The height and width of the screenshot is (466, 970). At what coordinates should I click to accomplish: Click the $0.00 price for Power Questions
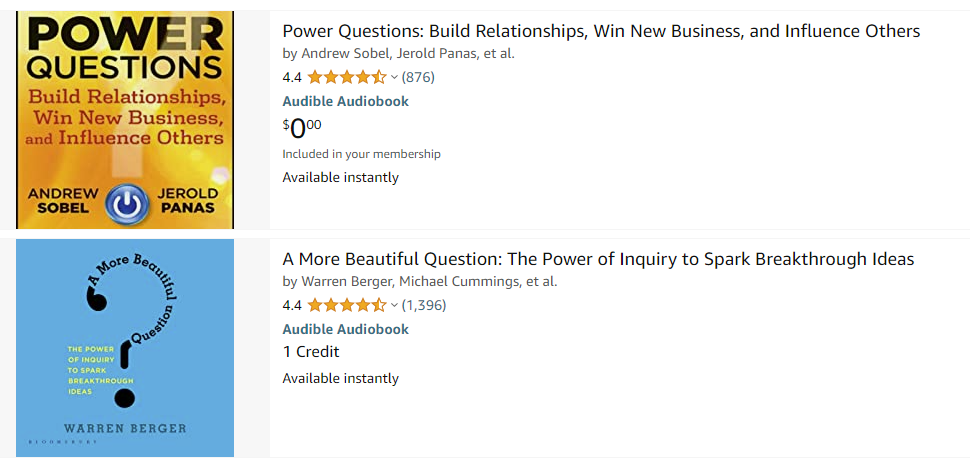(302, 127)
